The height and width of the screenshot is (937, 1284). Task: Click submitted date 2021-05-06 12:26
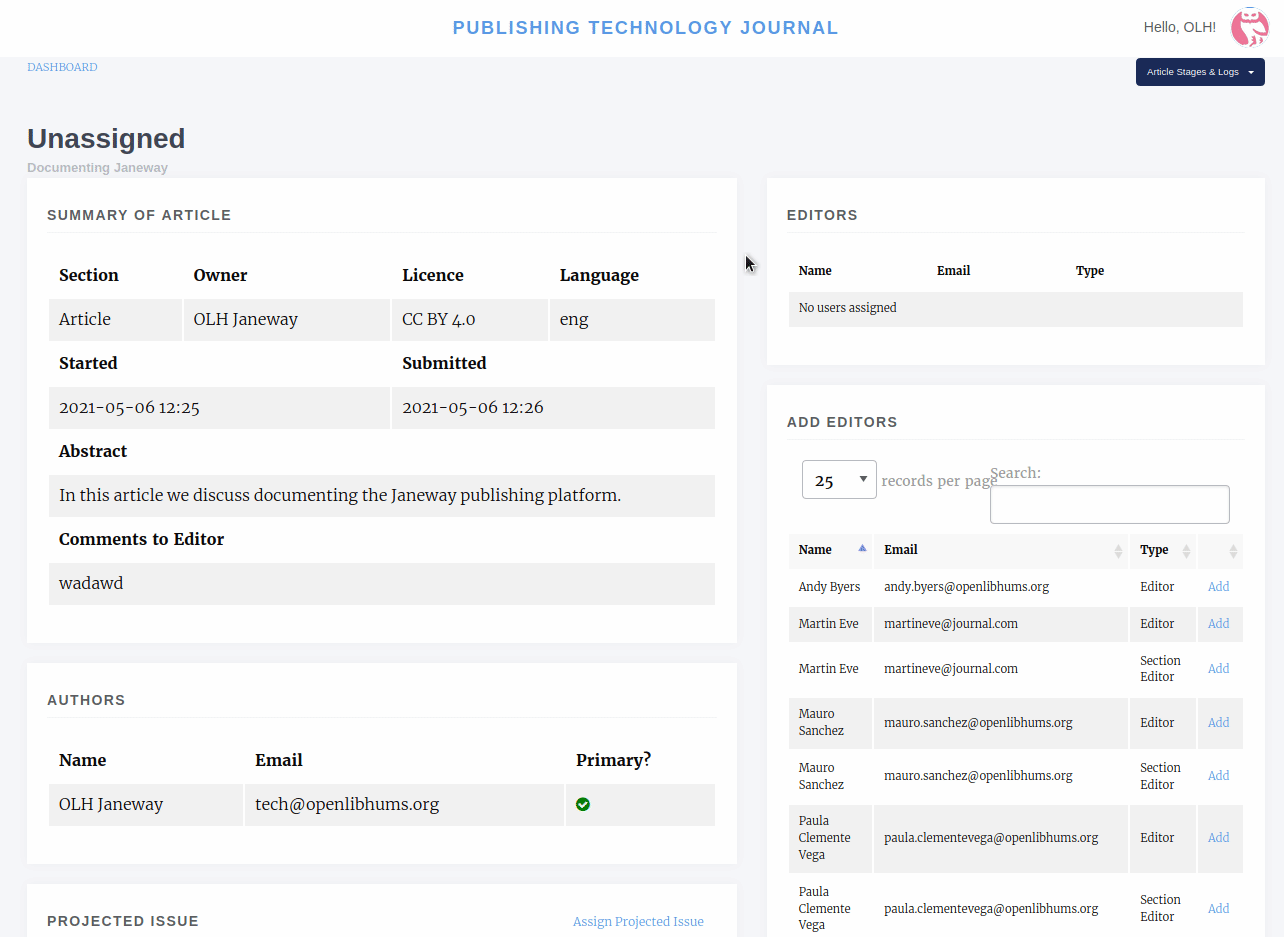[473, 407]
